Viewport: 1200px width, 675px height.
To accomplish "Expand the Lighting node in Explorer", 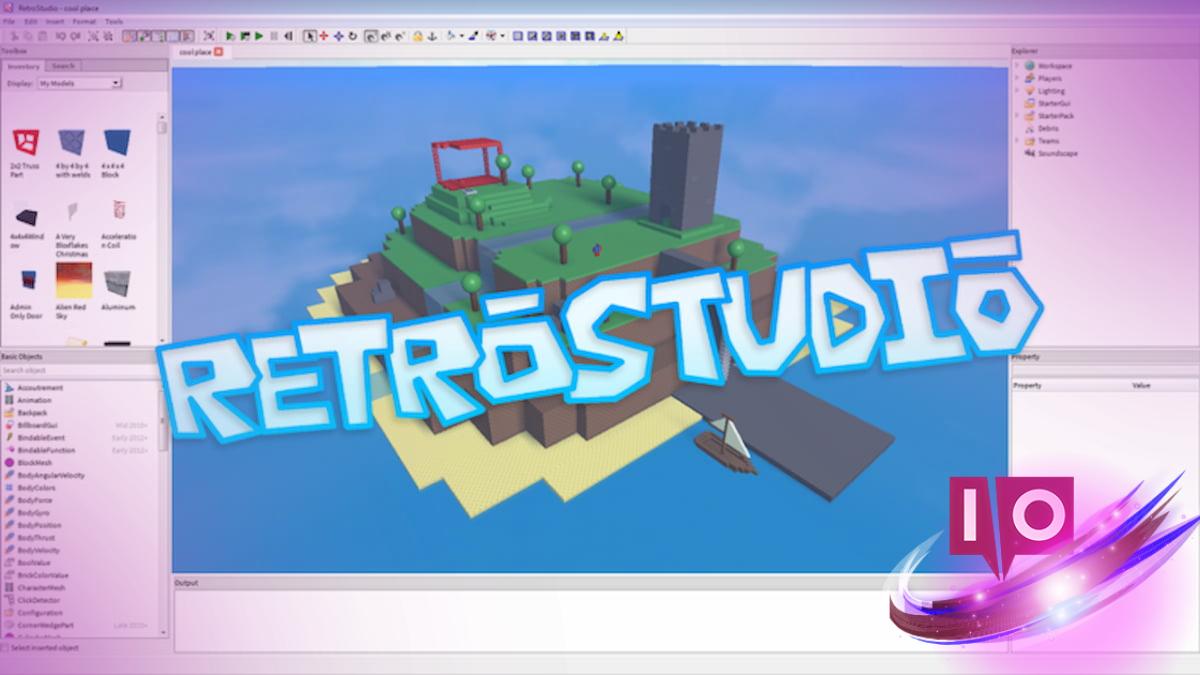I will (x=1017, y=91).
